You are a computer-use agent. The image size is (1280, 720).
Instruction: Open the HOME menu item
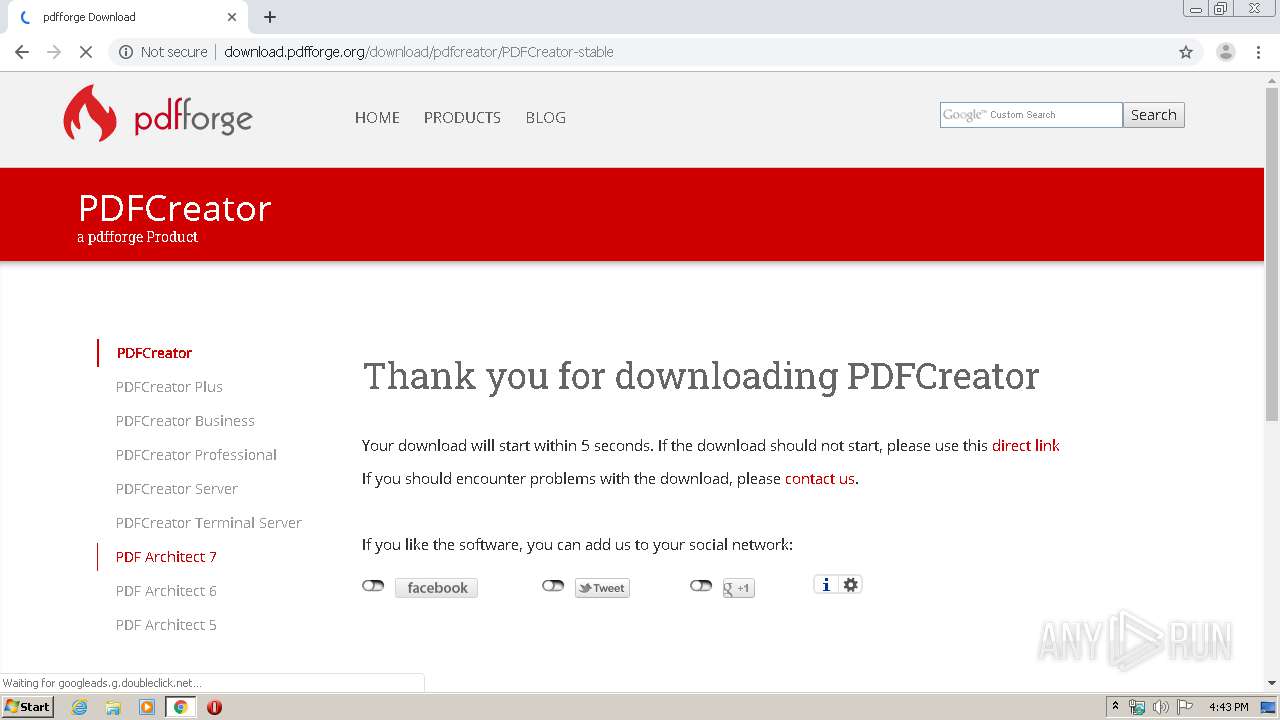[377, 117]
